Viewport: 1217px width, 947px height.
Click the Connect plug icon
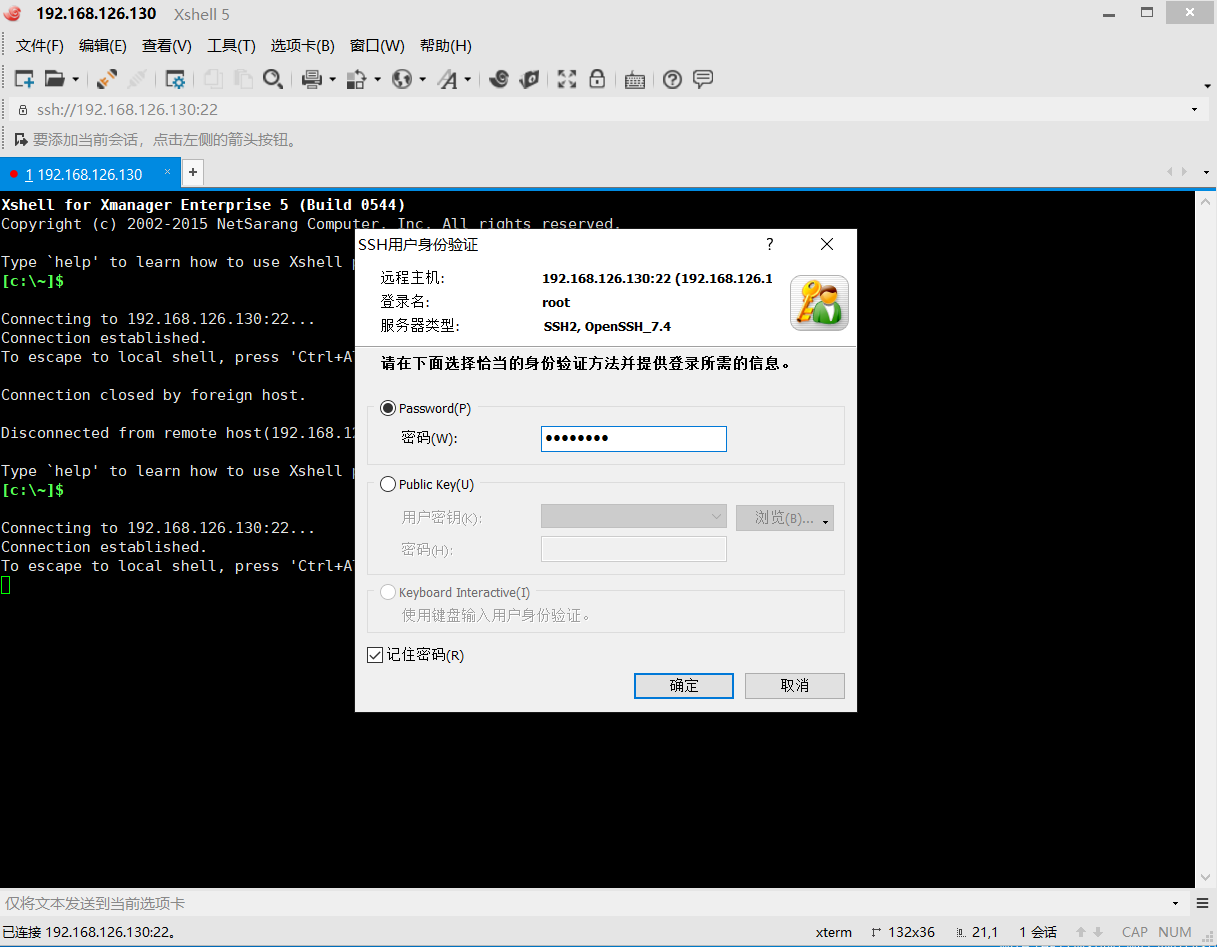(x=107, y=79)
